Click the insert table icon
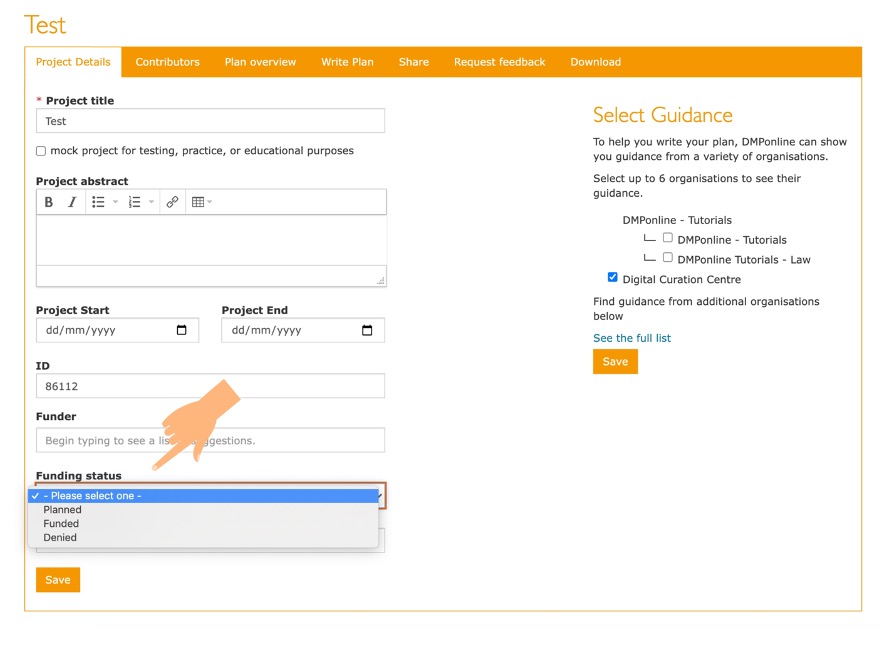Viewport: 880px width, 646px height. point(198,202)
